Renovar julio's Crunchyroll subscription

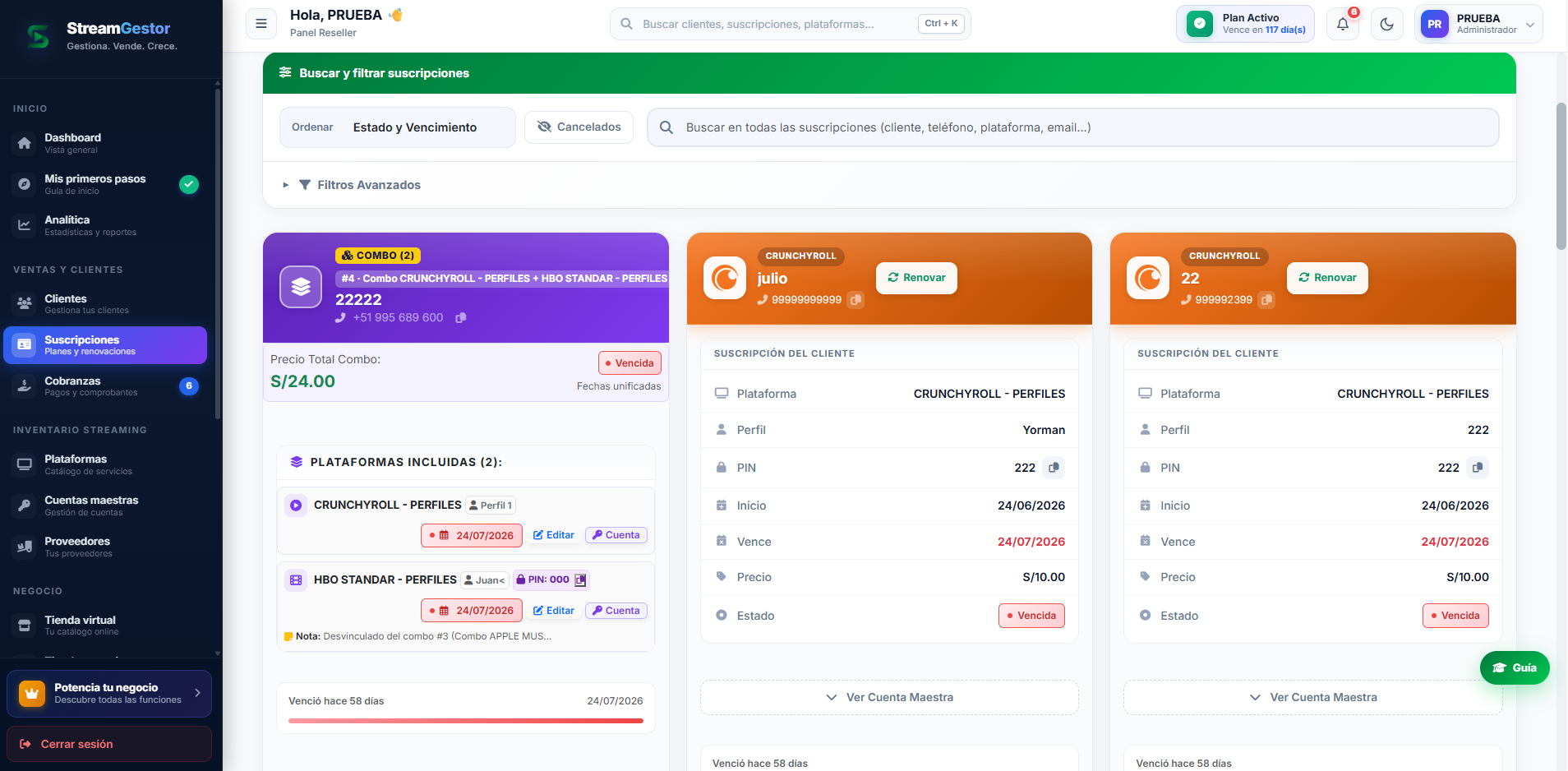[x=916, y=278]
